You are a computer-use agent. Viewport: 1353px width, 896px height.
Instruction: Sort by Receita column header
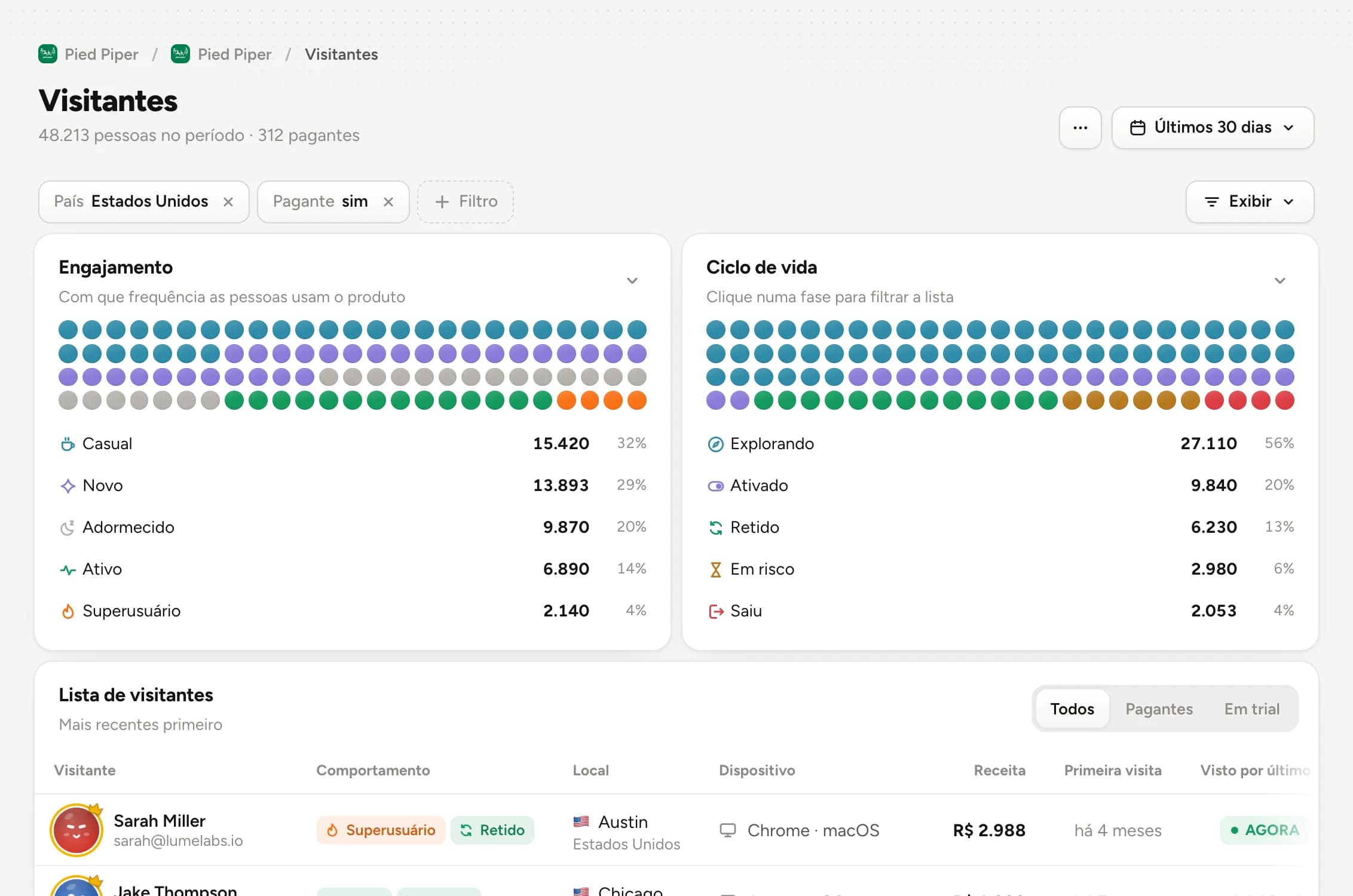click(999, 771)
